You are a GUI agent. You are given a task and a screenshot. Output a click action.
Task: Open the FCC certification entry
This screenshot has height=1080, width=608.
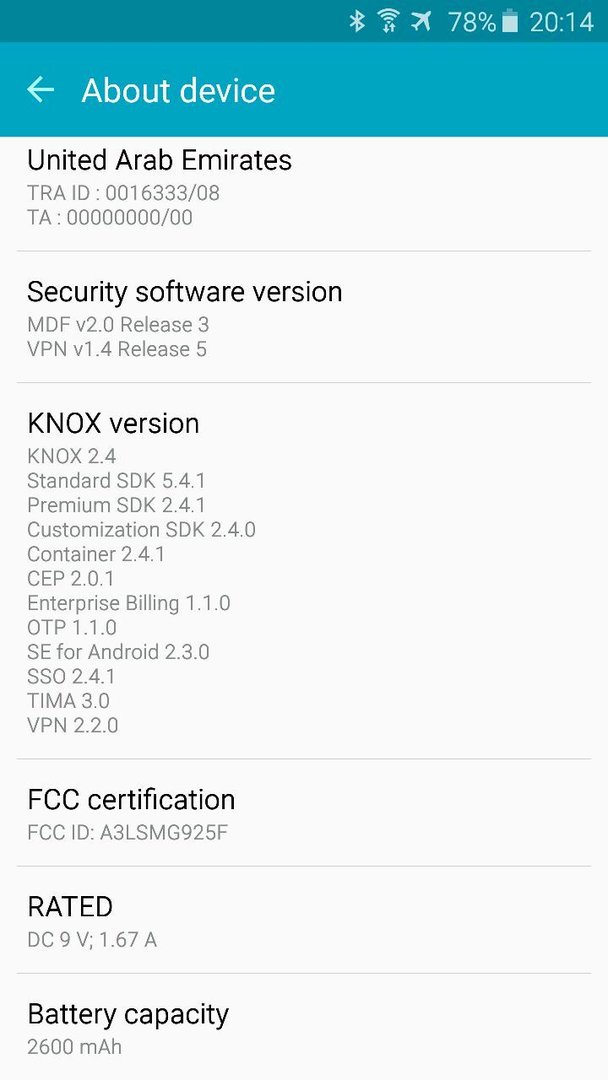click(304, 813)
